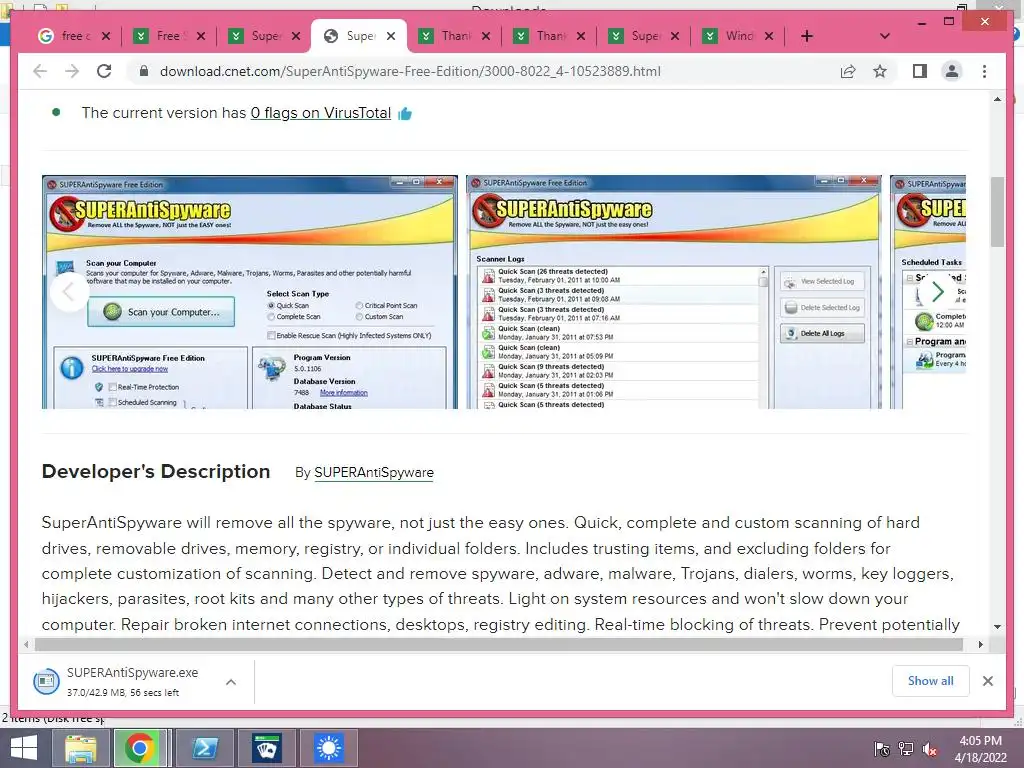Bookmark this page with the star icon
Image resolution: width=1024 pixels, height=768 pixels.
tap(880, 71)
